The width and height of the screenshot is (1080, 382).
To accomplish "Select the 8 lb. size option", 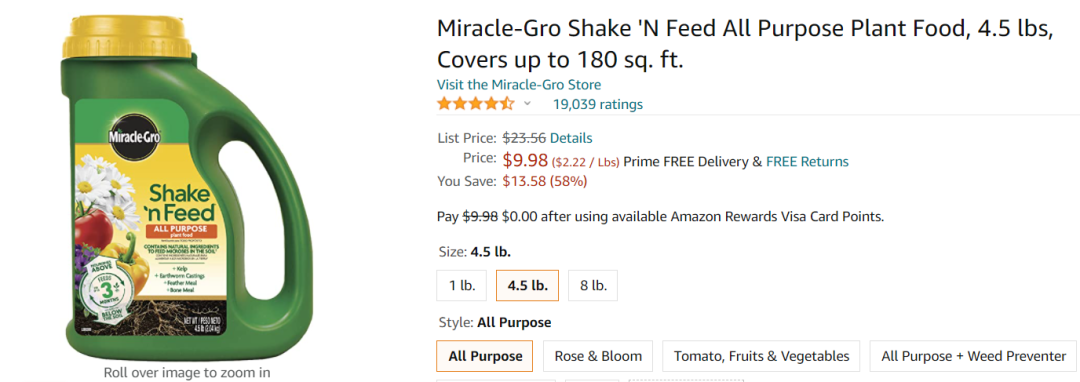I will (593, 286).
